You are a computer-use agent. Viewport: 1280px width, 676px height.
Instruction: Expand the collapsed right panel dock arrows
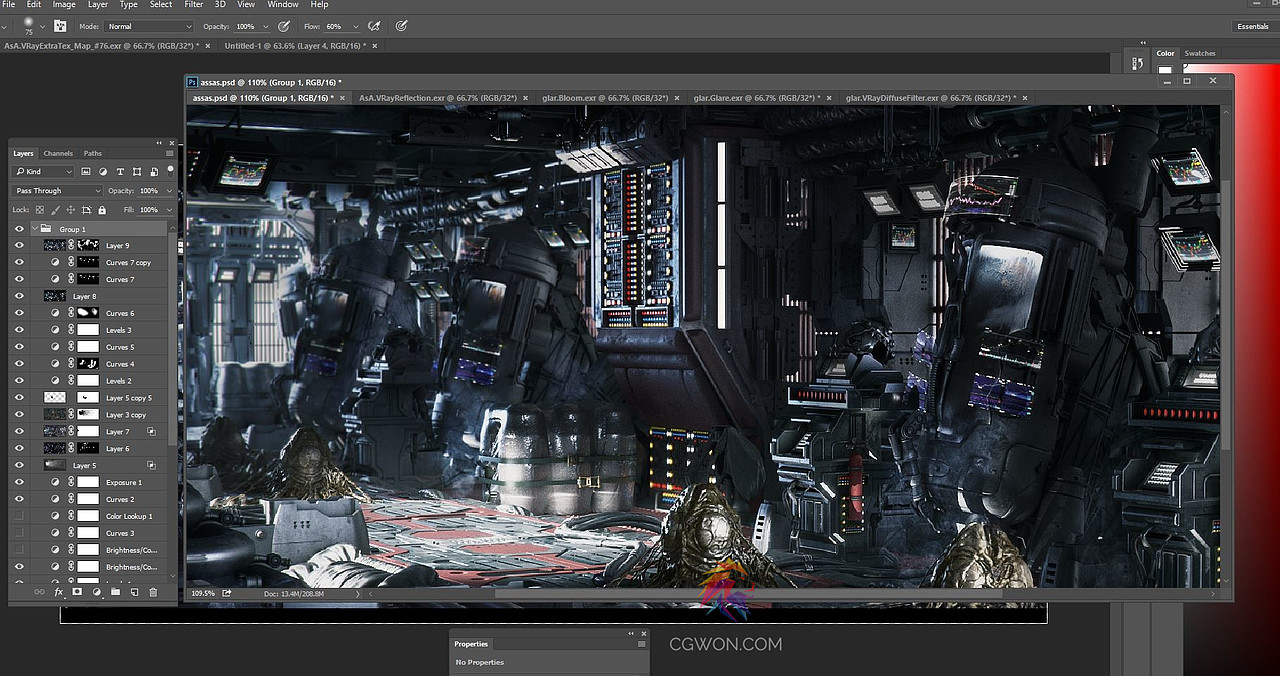pos(1141,44)
